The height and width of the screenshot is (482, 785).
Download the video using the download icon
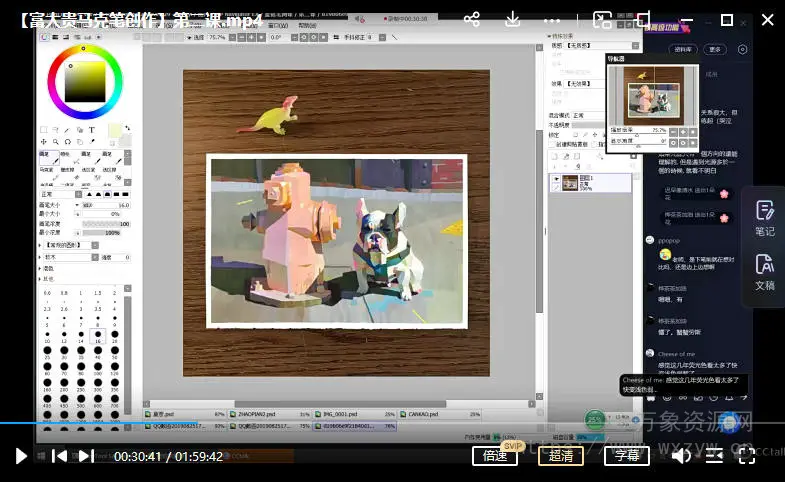(x=512, y=20)
